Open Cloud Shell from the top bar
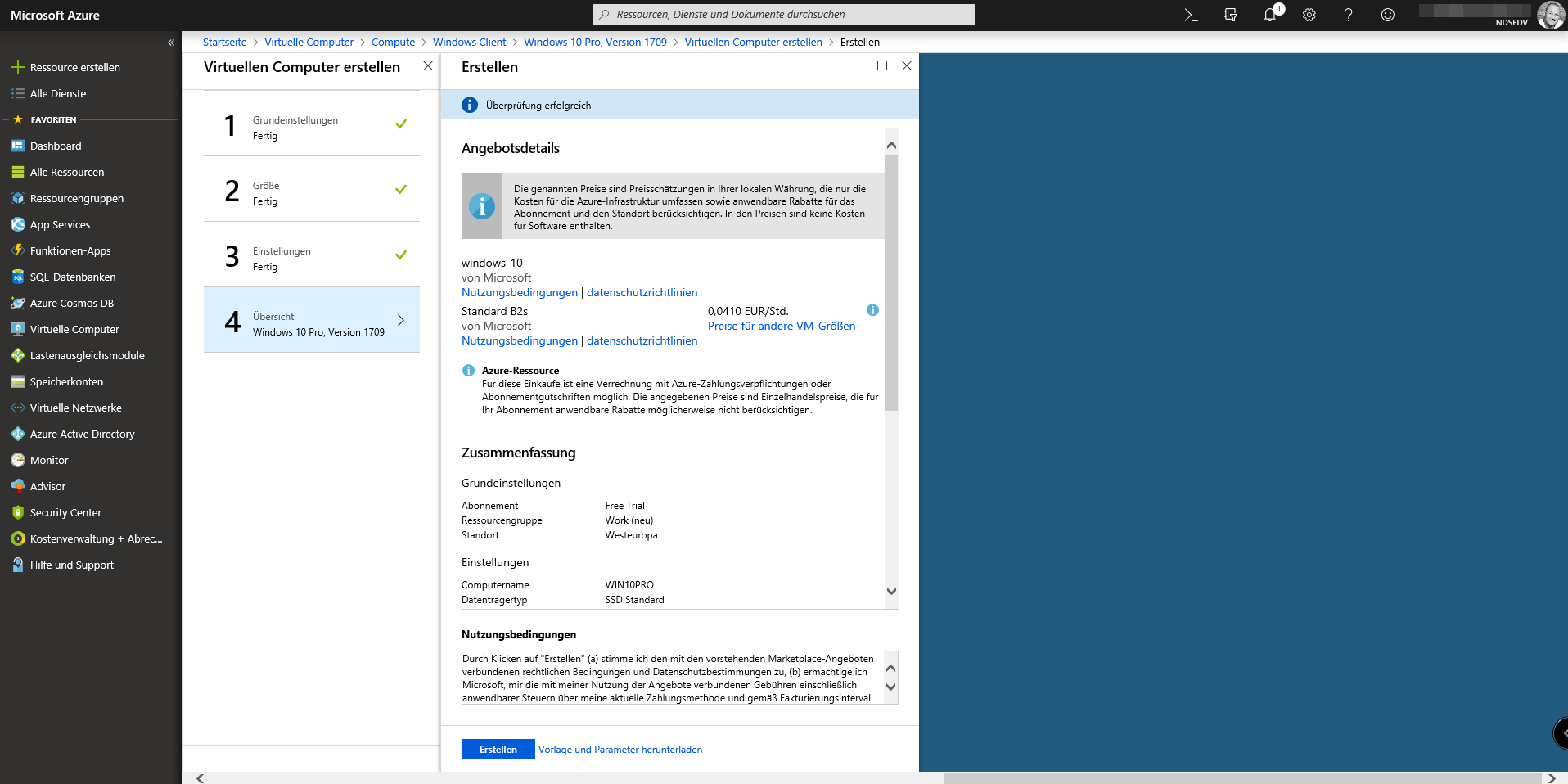The image size is (1568, 784). 1191,15
